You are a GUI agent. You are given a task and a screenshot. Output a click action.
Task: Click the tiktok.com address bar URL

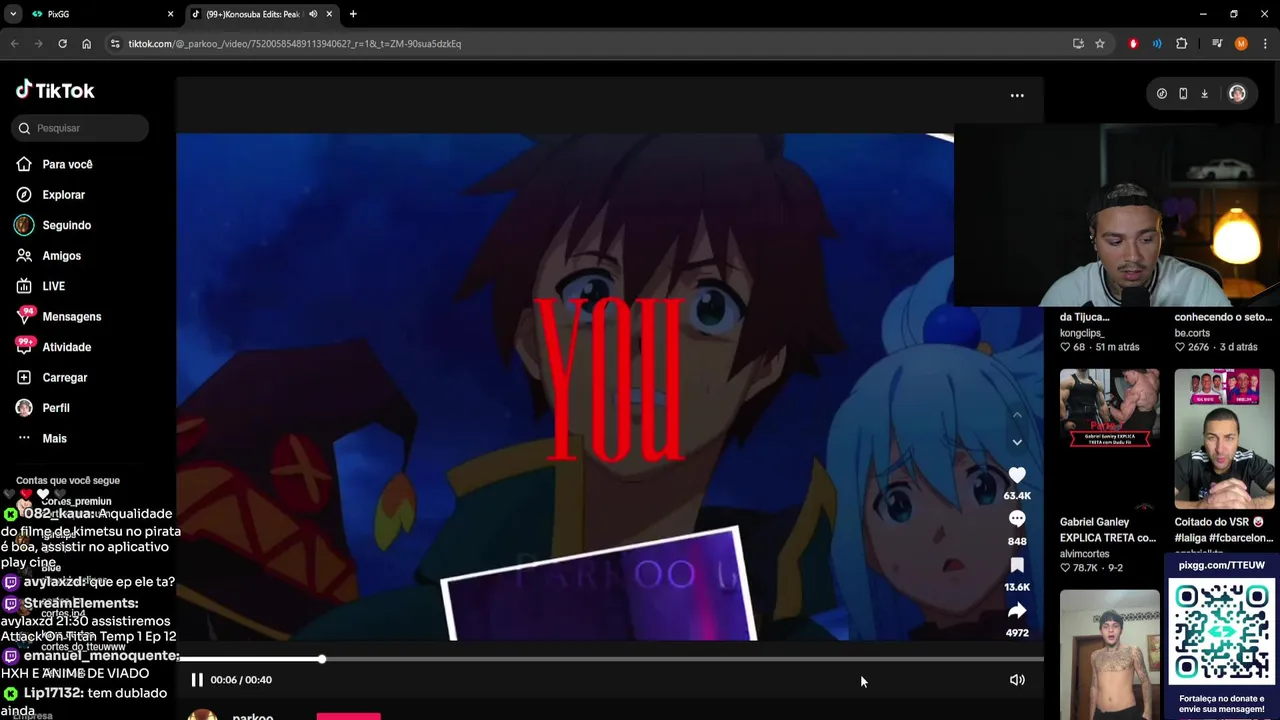tap(295, 44)
